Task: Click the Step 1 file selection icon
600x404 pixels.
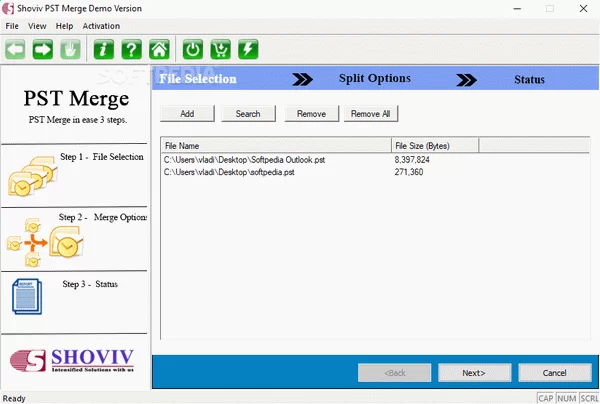Action: 32,176
